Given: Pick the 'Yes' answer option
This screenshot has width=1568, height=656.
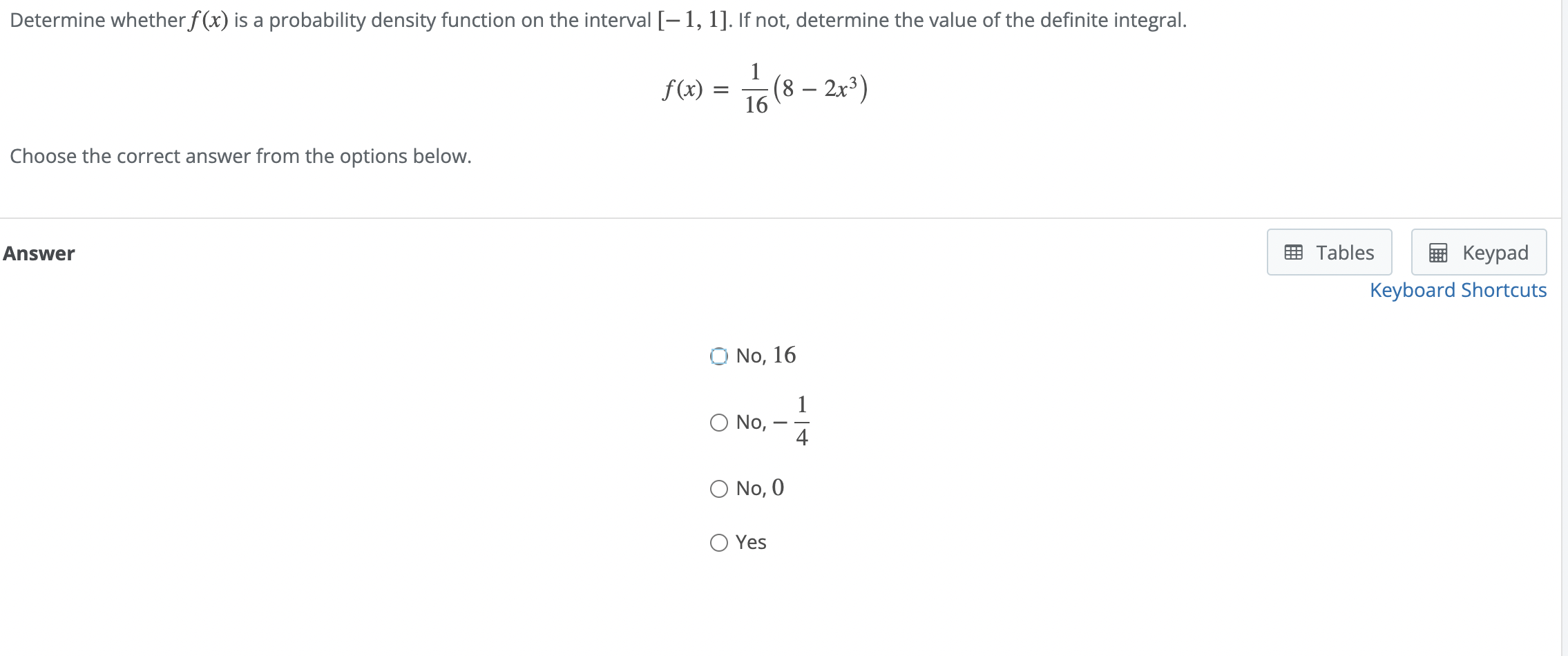Looking at the screenshot, I should pyautogui.click(x=718, y=542).
